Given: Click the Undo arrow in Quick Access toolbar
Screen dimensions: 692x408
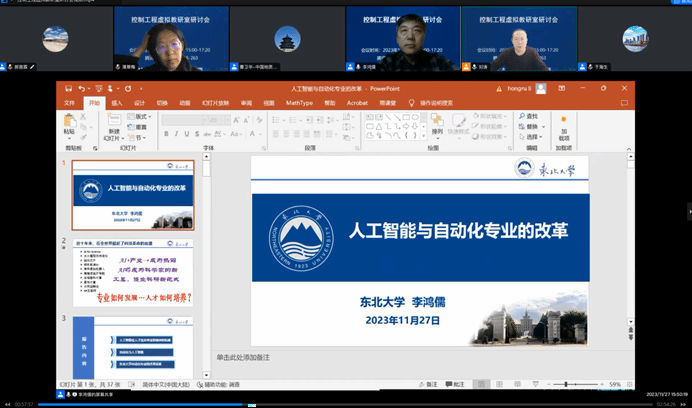Looking at the screenshot, I should (x=81, y=89).
